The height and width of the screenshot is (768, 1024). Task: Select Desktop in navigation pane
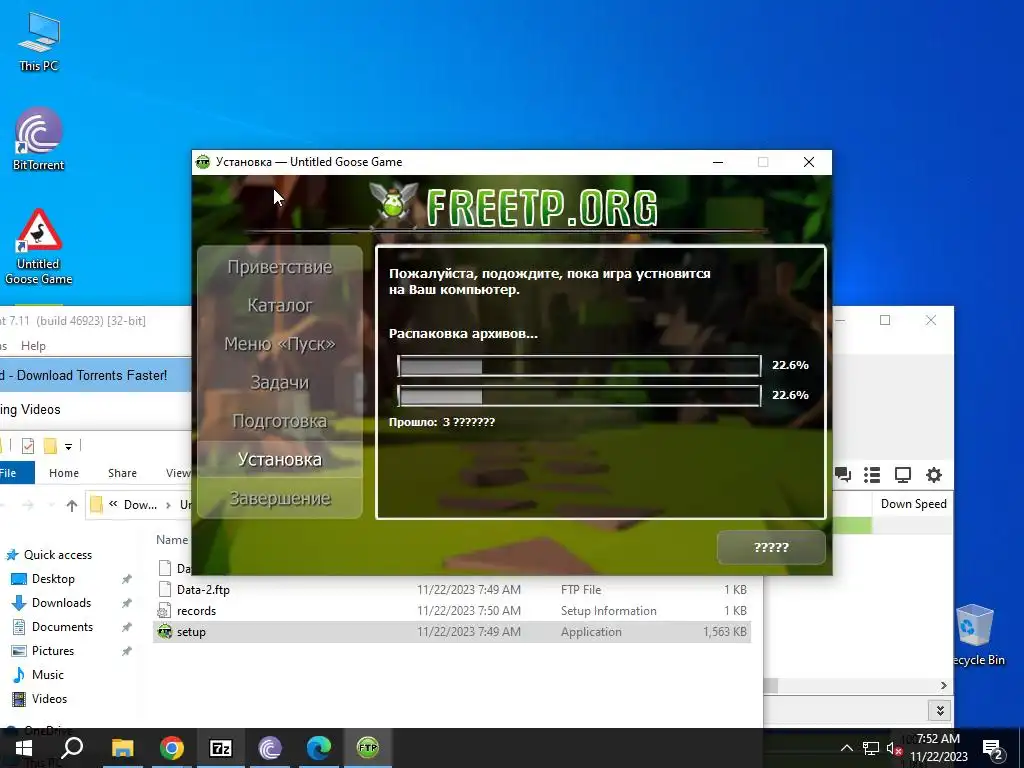[44, 579]
